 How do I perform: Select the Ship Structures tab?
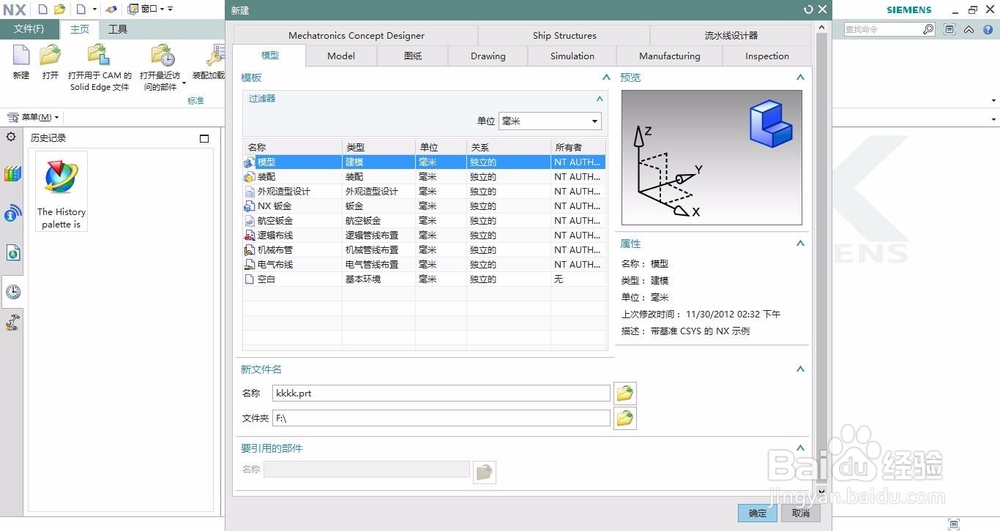point(564,36)
